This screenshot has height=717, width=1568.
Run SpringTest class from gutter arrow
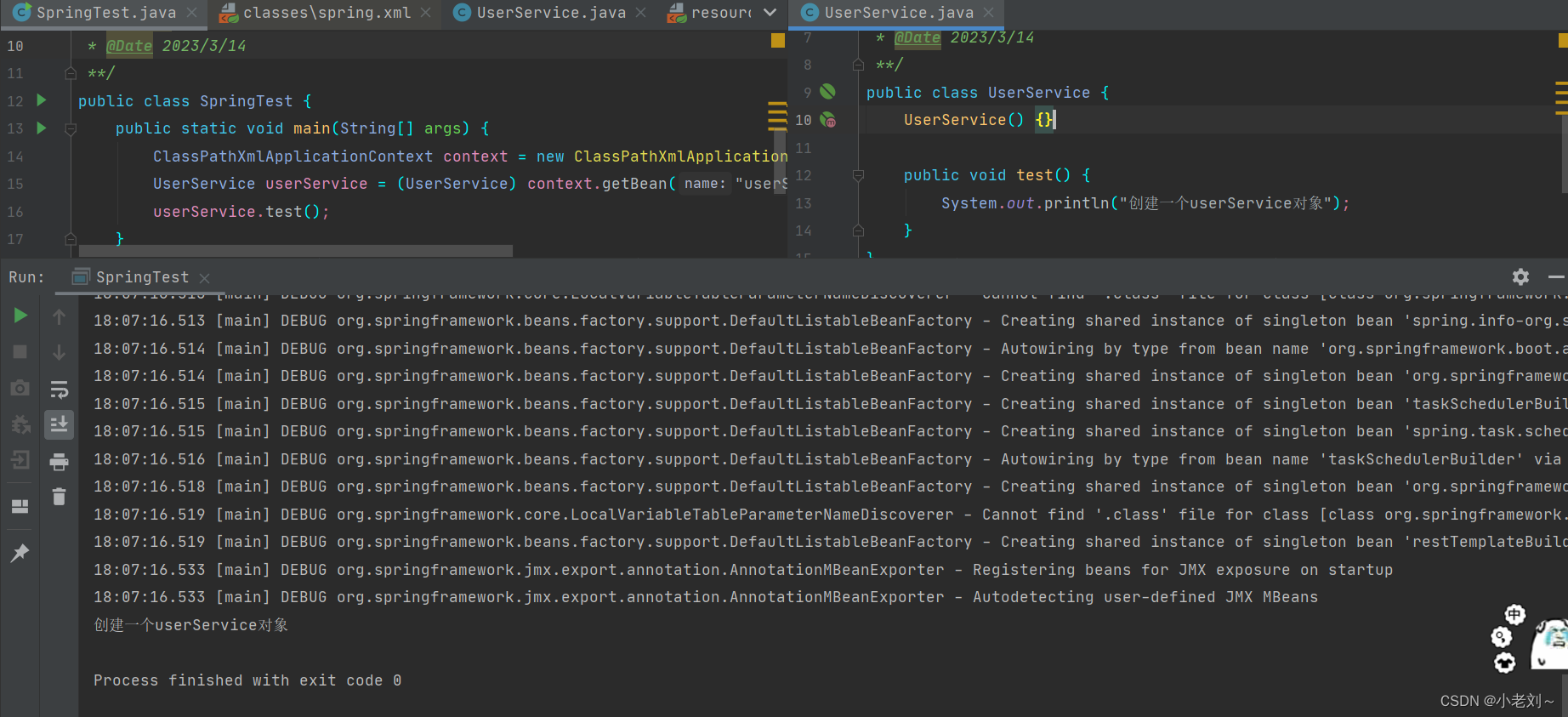pos(41,100)
